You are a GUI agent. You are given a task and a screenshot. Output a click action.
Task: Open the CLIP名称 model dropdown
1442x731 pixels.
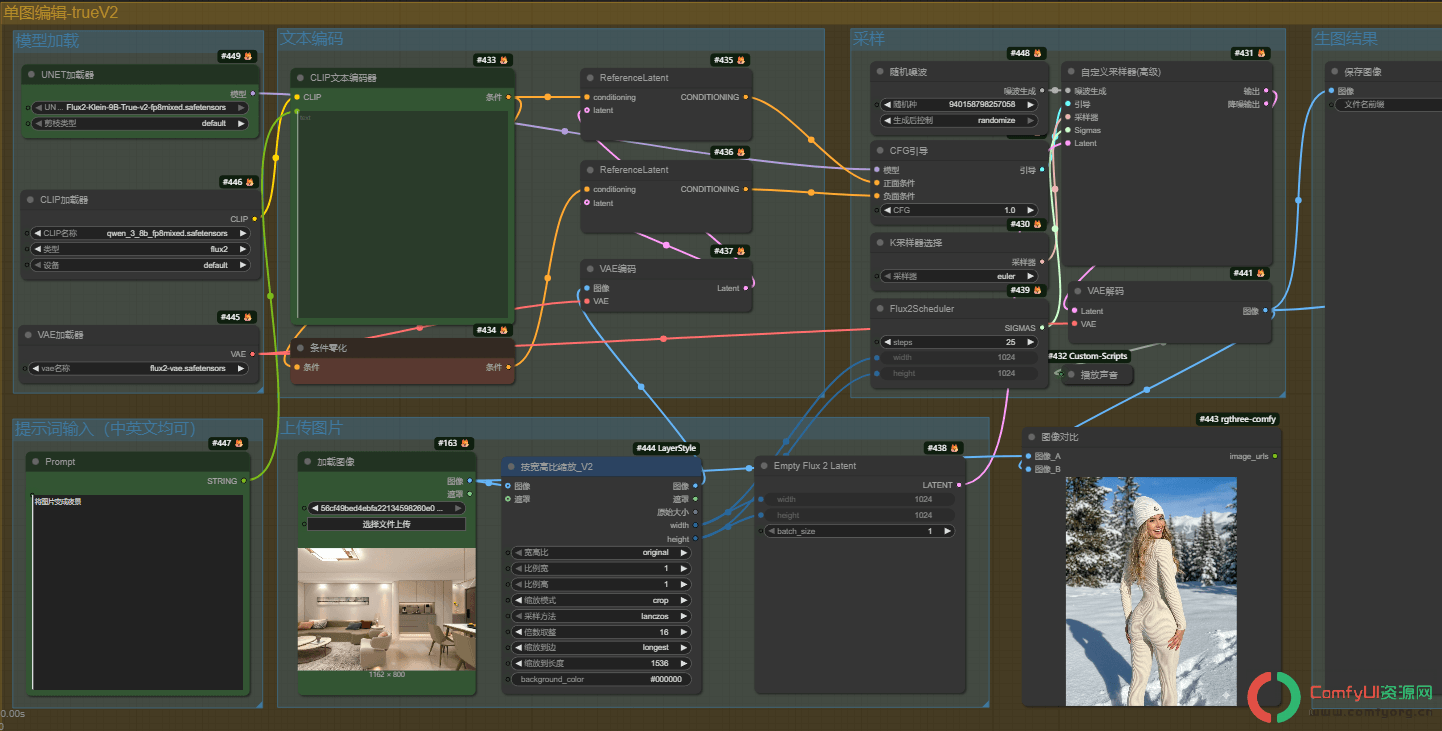coord(140,233)
